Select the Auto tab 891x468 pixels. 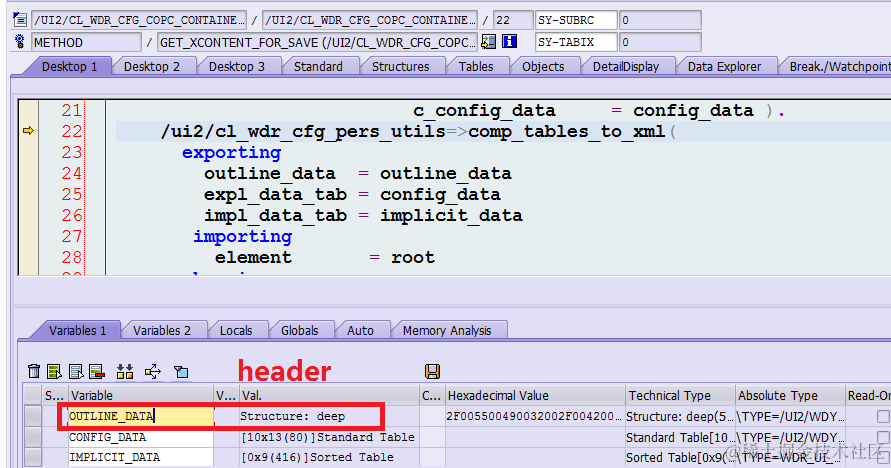pyautogui.click(x=360, y=331)
